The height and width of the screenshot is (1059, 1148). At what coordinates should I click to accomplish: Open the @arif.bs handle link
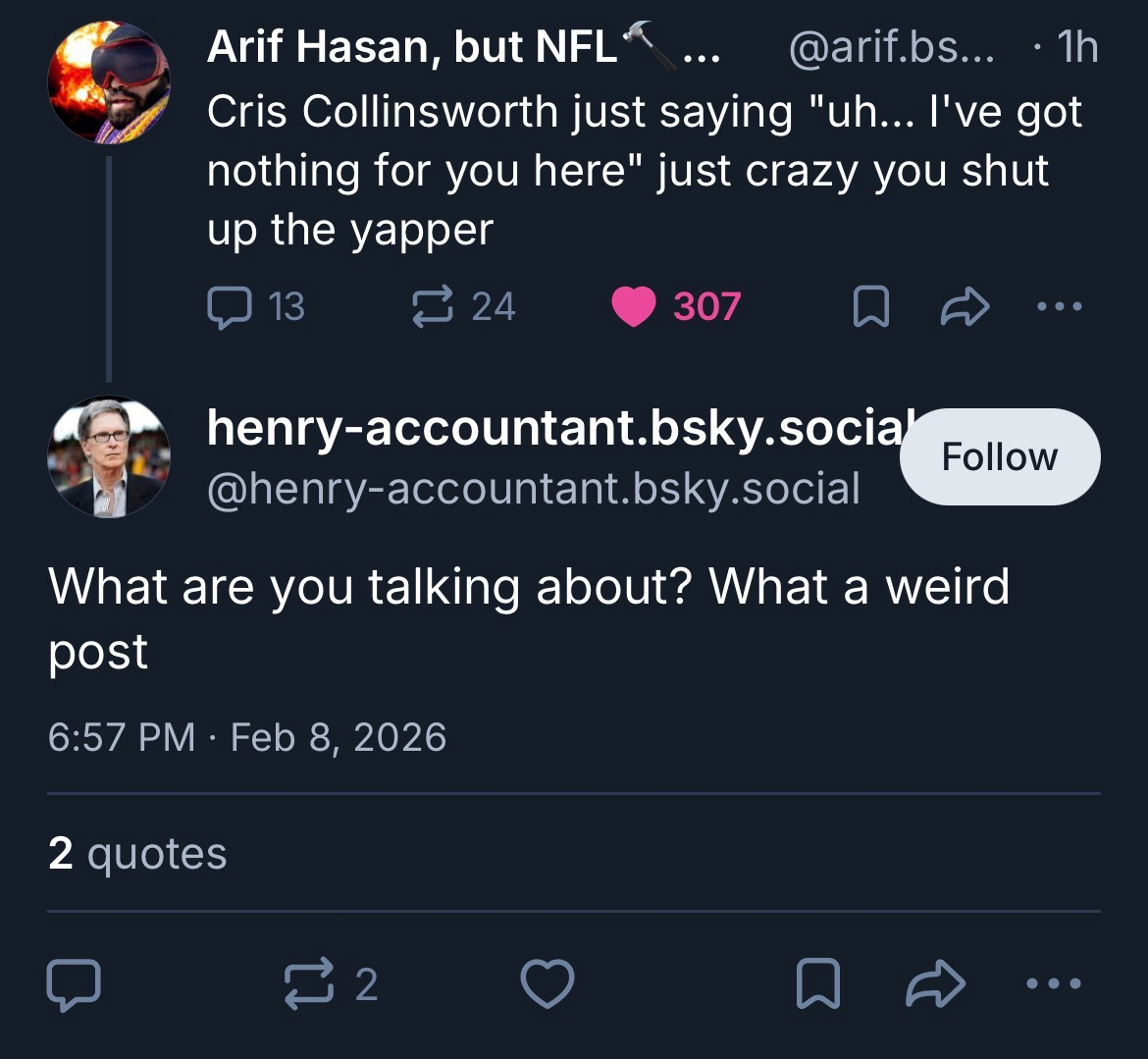point(891,49)
